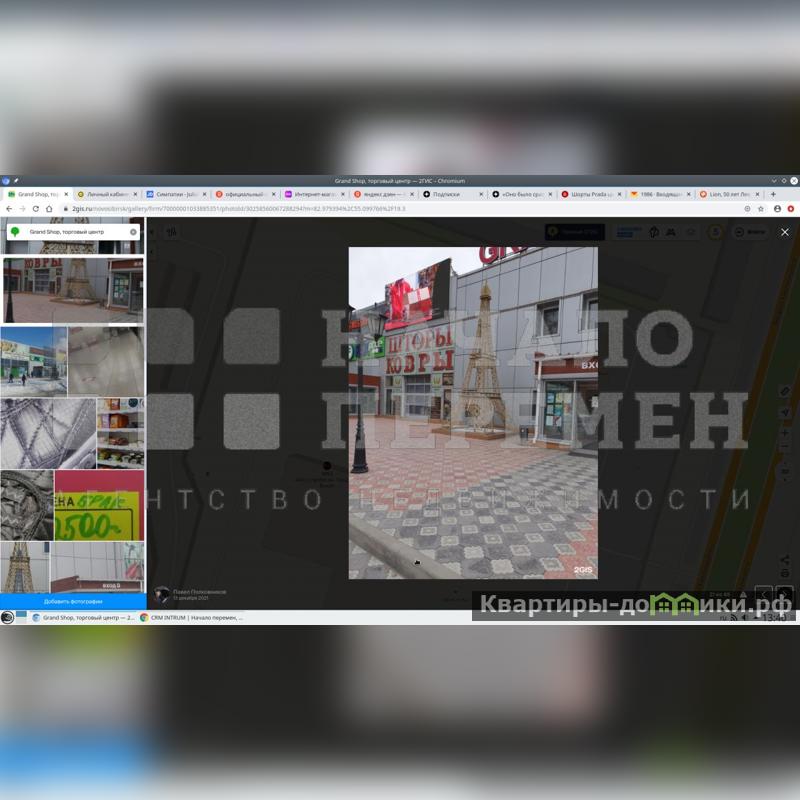This screenshot has height=800, width=800.
Task: Reload the current page
Action: coord(35,208)
